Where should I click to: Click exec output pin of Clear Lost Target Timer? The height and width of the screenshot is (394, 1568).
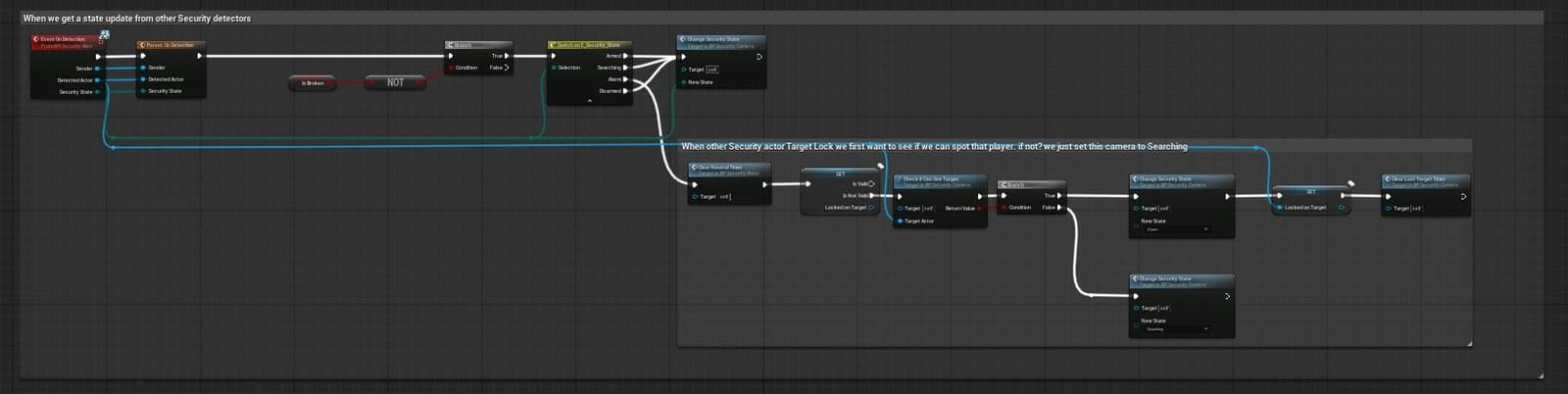(x=1463, y=196)
